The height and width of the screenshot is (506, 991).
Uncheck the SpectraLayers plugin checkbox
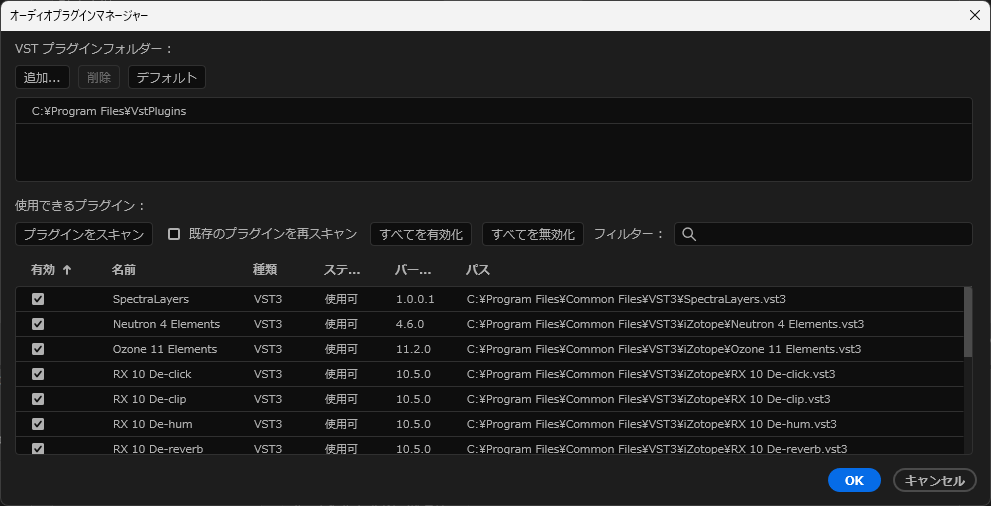[38, 299]
